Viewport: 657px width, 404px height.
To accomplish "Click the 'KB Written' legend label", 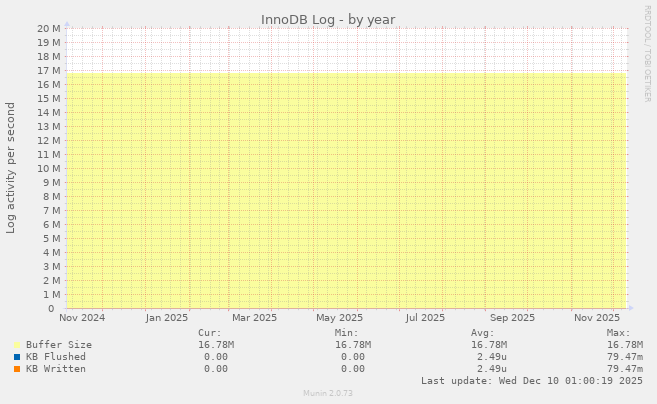I will click(x=56, y=369).
